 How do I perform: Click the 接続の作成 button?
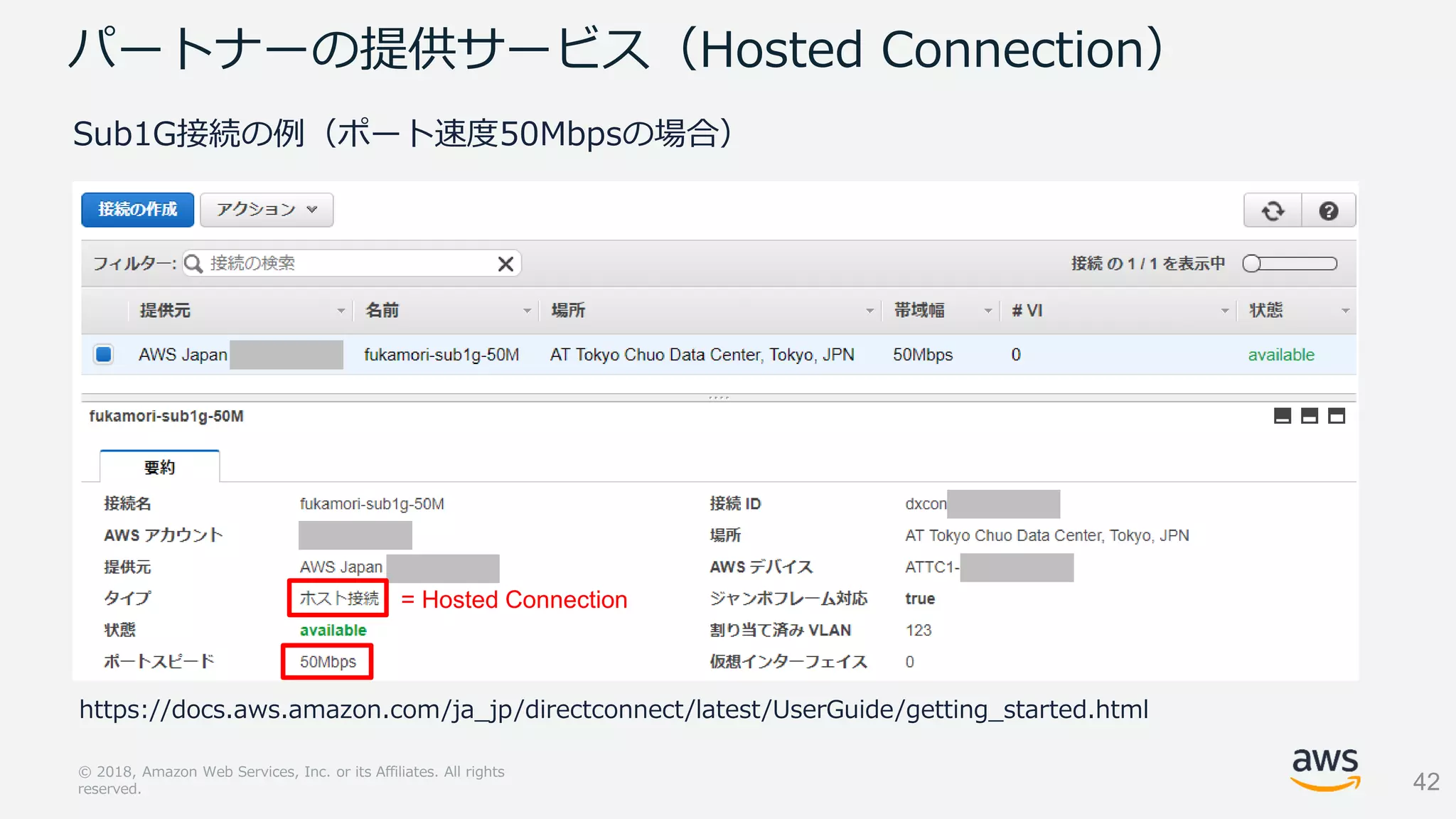137,210
